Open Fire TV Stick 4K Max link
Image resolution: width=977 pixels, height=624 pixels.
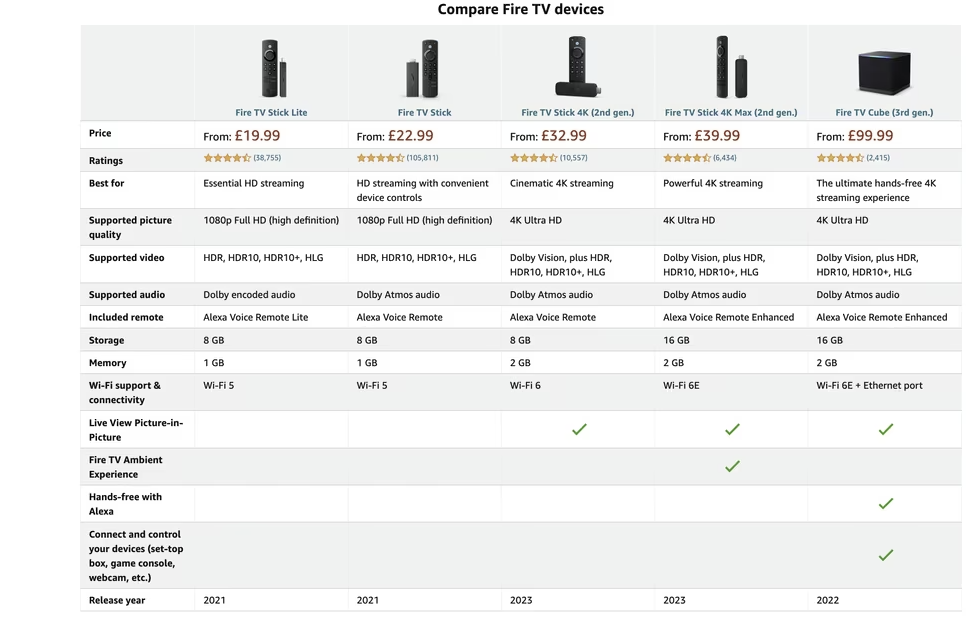click(x=731, y=113)
